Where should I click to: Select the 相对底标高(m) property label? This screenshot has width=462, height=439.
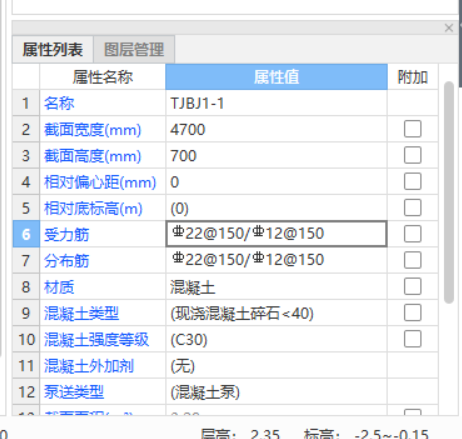point(93,208)
